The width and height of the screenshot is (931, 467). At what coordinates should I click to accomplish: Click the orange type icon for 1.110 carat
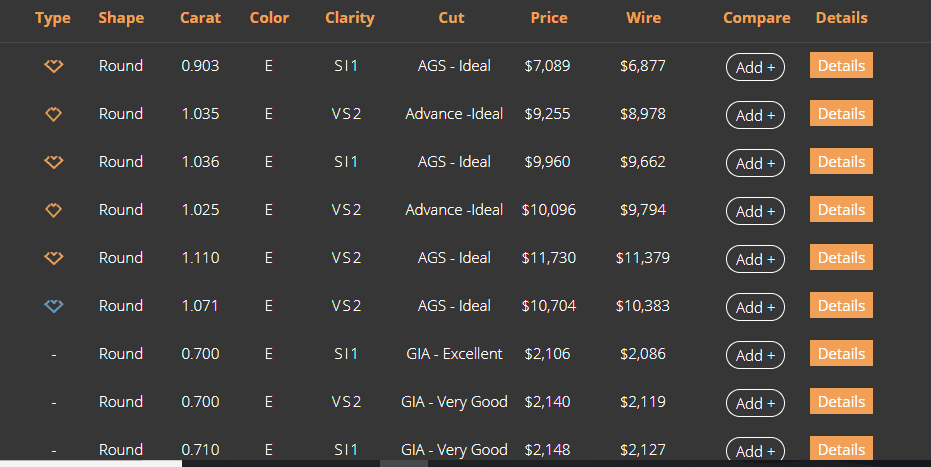[53, 258]
